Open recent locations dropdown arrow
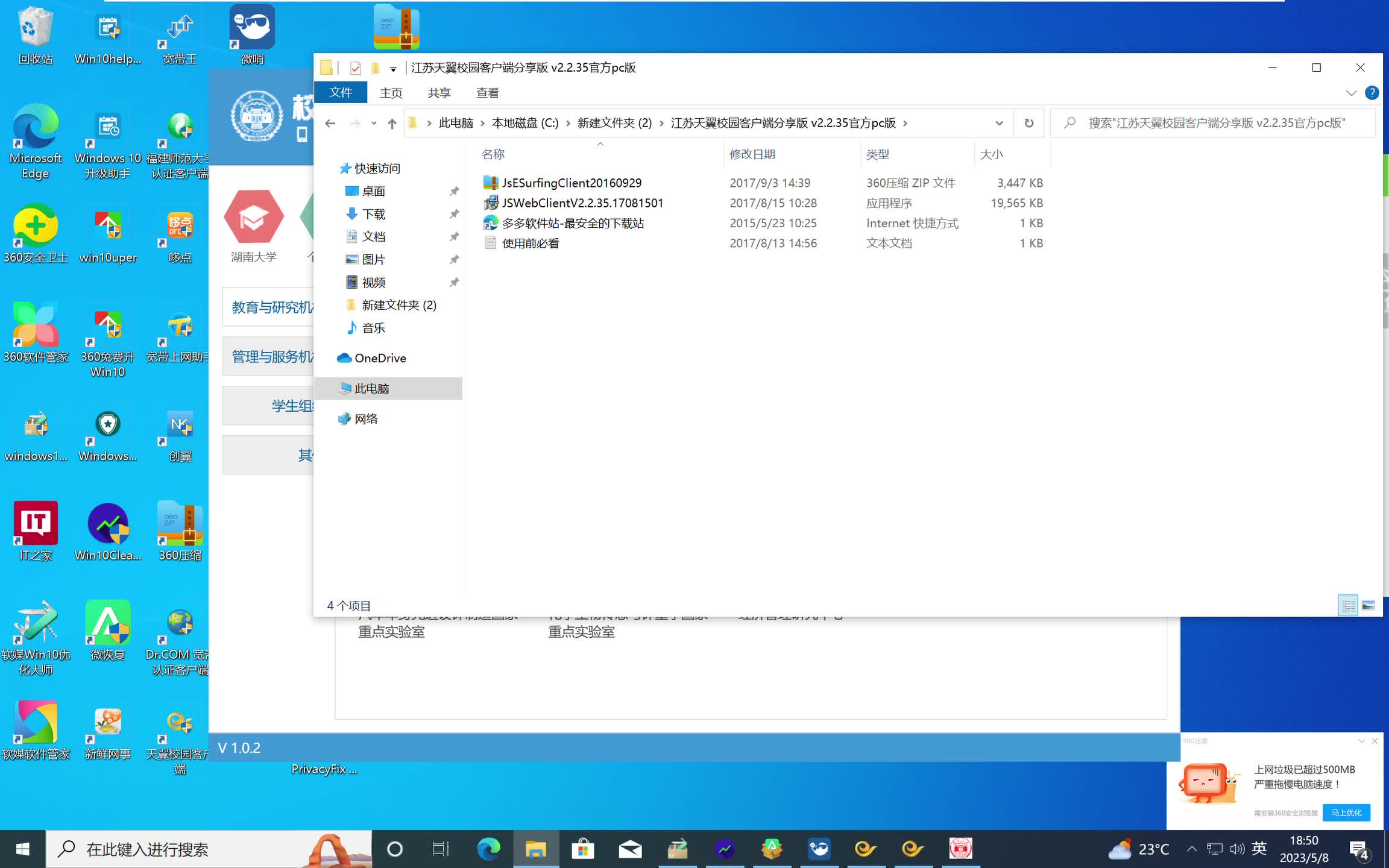This screenshot has height=868, width=1389. tap(374, 124)
